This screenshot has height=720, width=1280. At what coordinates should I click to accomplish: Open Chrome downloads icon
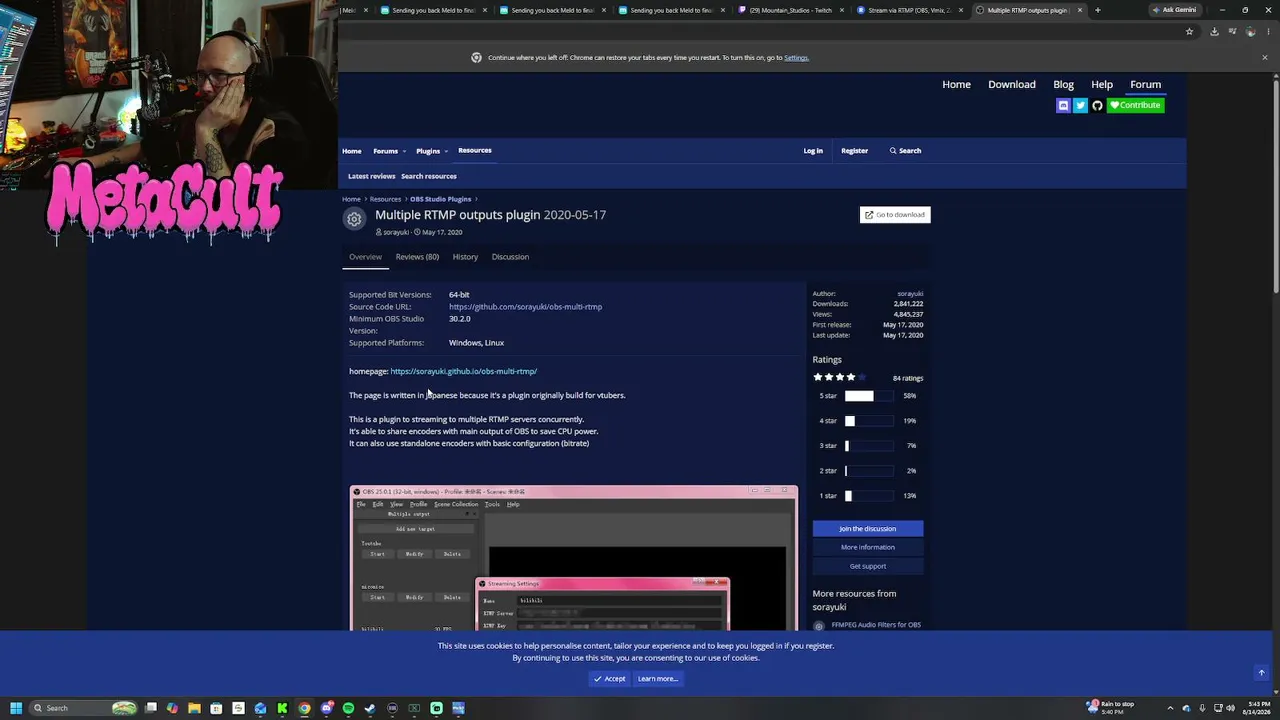click(x=1214, y=31)
